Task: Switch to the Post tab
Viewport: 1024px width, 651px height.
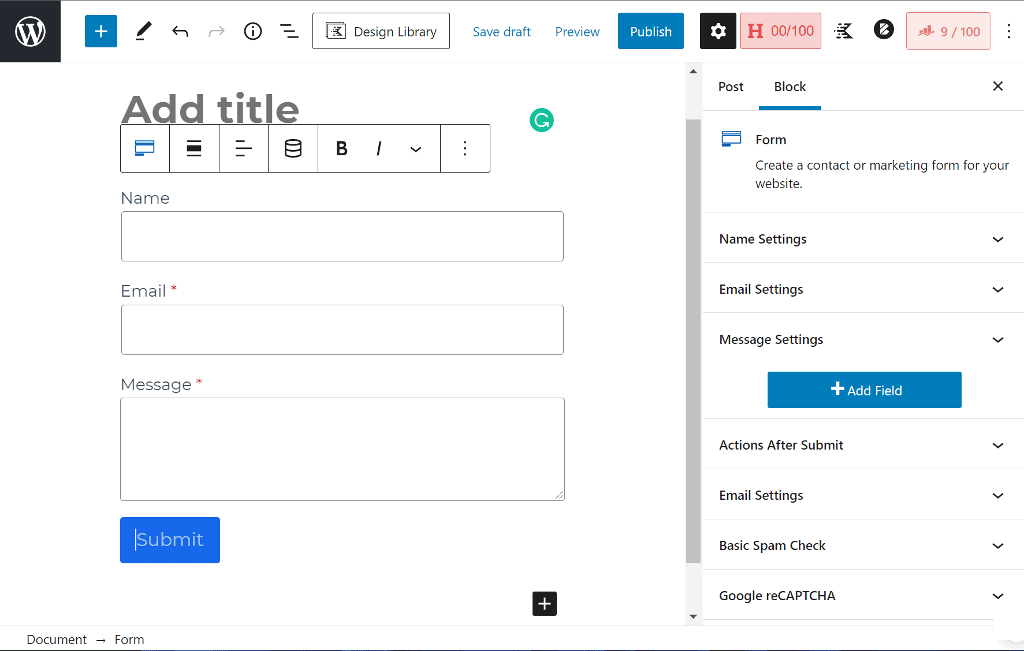Action: 731,86
